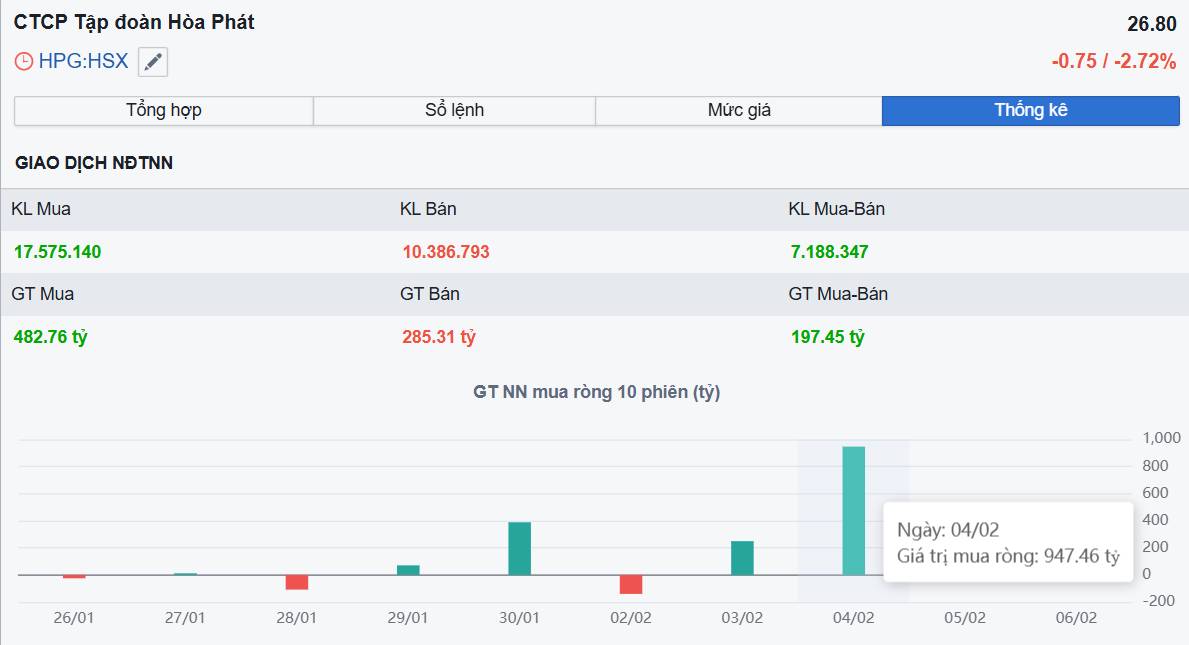Click the GT Mua label
This screenshot has height=645, width=1189.
42,294
